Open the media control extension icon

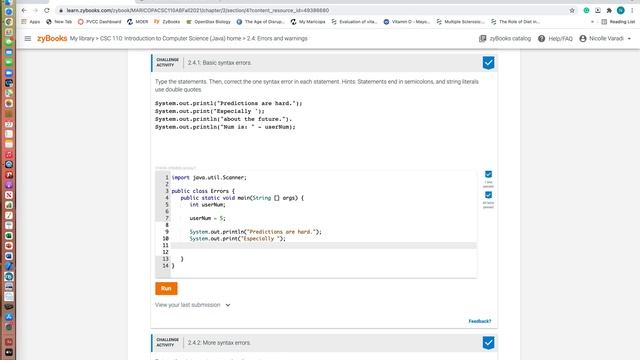[x=598, y=10]
